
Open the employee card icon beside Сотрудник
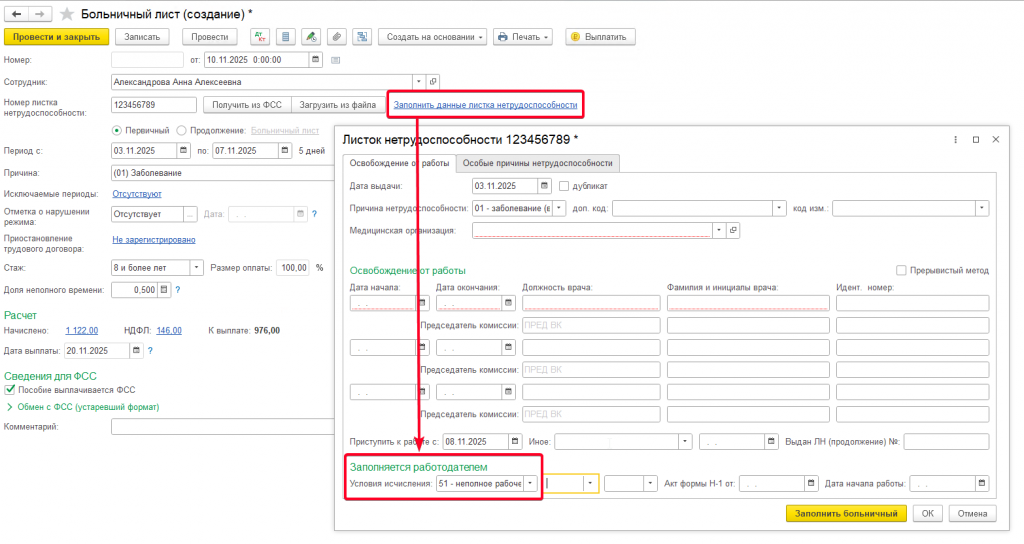pyautogui.click(x=432, y=82)
